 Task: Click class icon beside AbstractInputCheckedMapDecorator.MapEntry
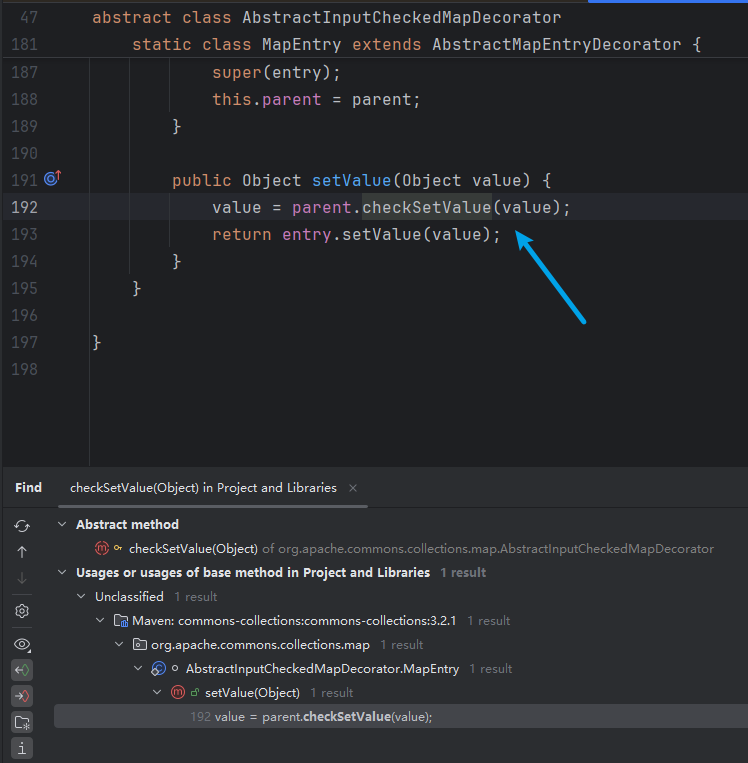158,669
